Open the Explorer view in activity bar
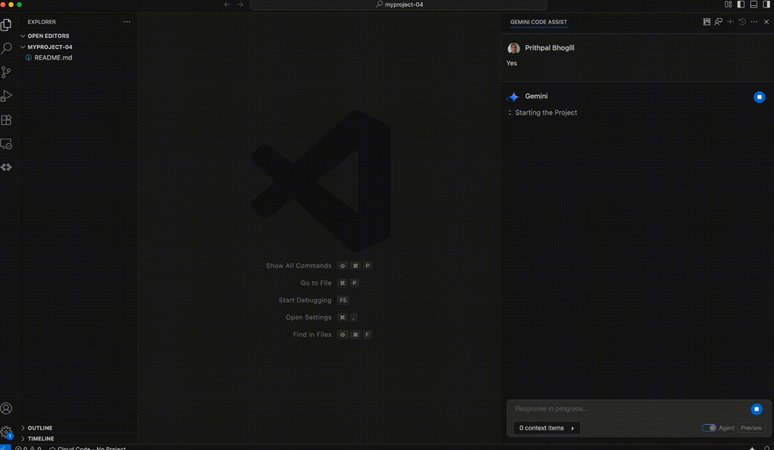774x450 pixels. (x=6, y=25)
